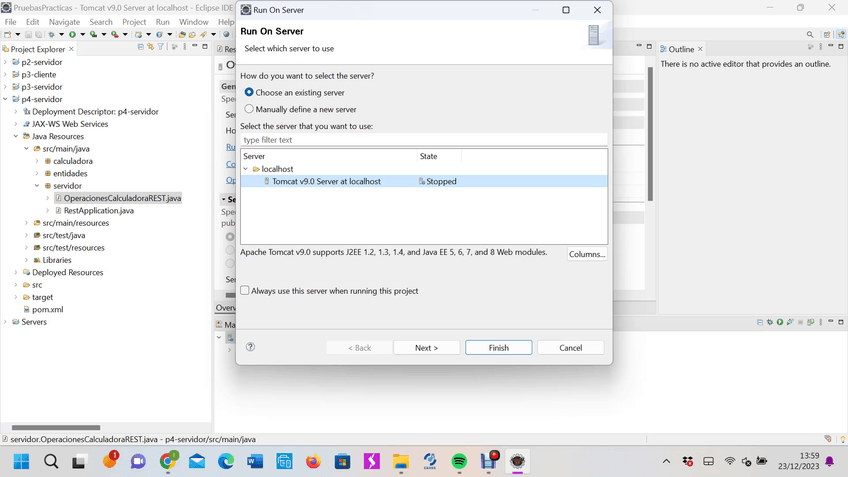
Task: Click the Debug bug-and-gear toolbar icon
Action: tap(51, 34)
